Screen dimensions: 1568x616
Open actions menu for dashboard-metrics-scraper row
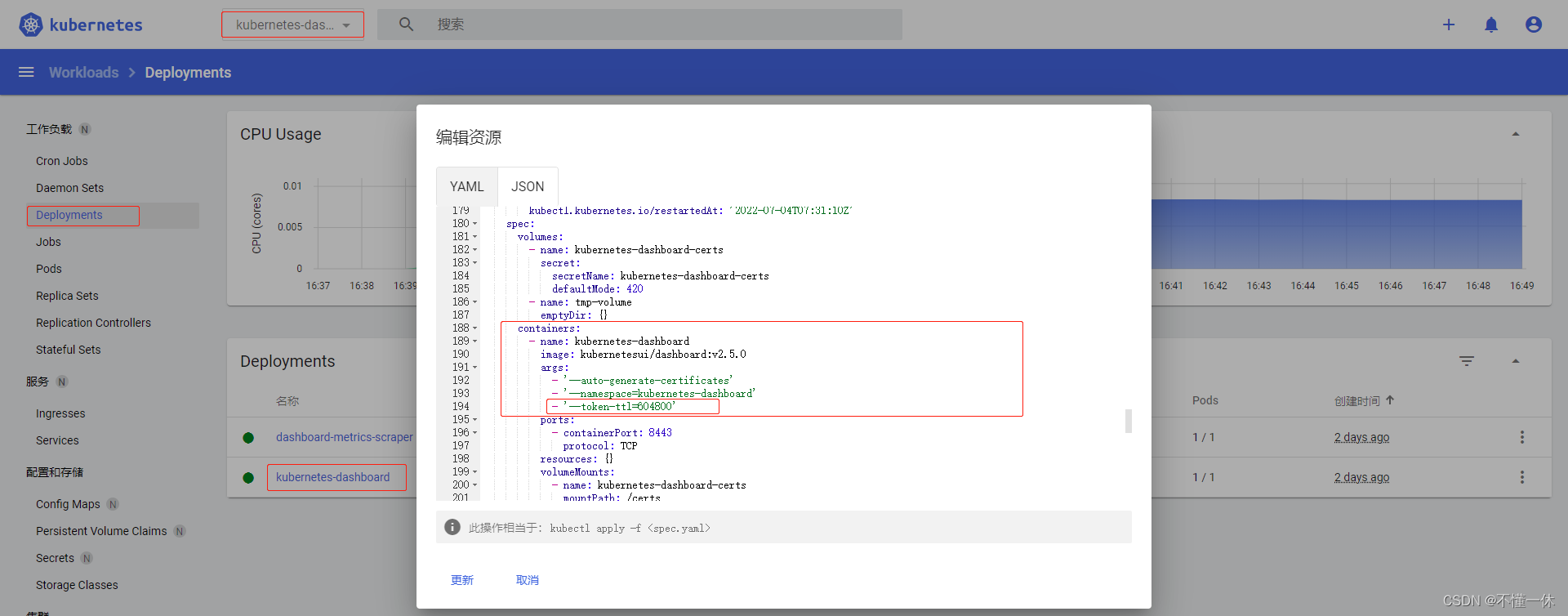click(1522, 437)
